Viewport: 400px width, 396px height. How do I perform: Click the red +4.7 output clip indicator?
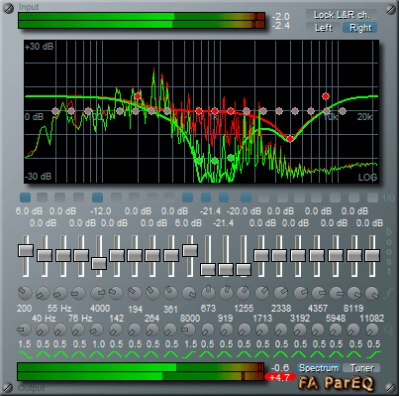[280, 377]
